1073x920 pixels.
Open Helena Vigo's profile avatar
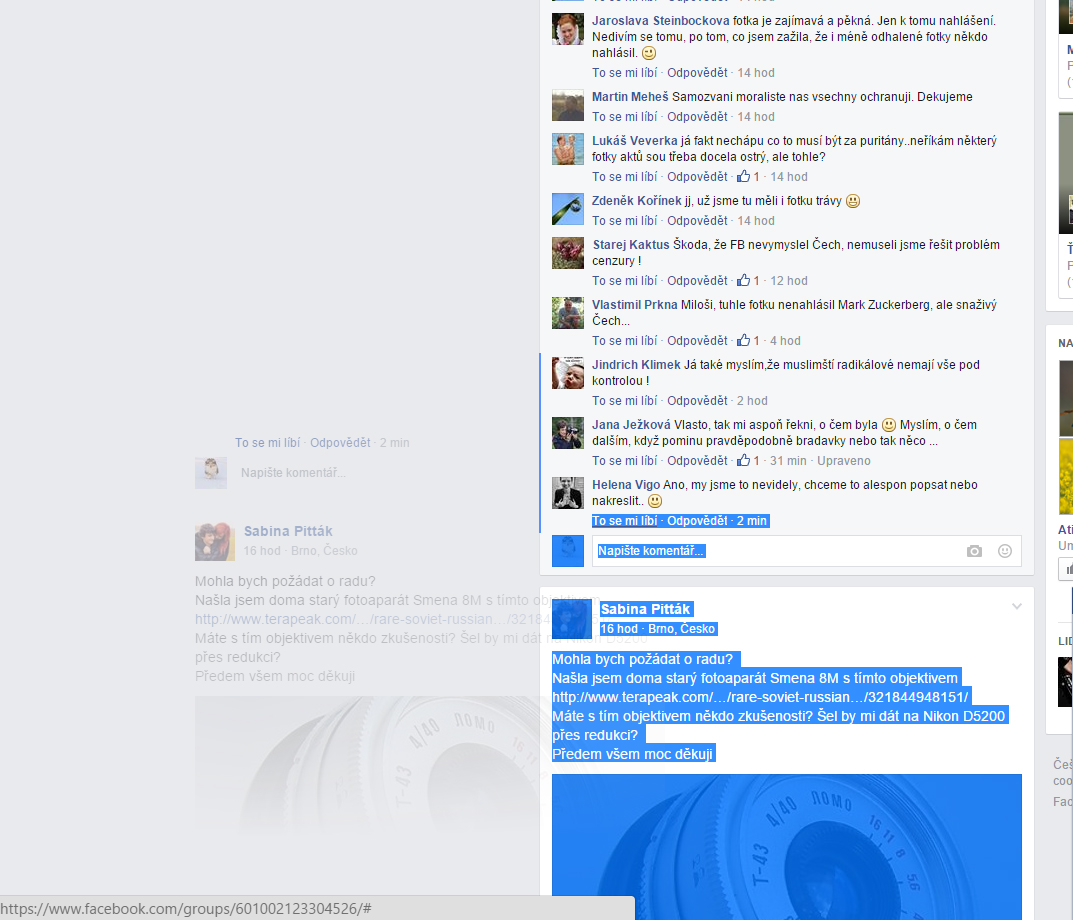click(568, 494)
